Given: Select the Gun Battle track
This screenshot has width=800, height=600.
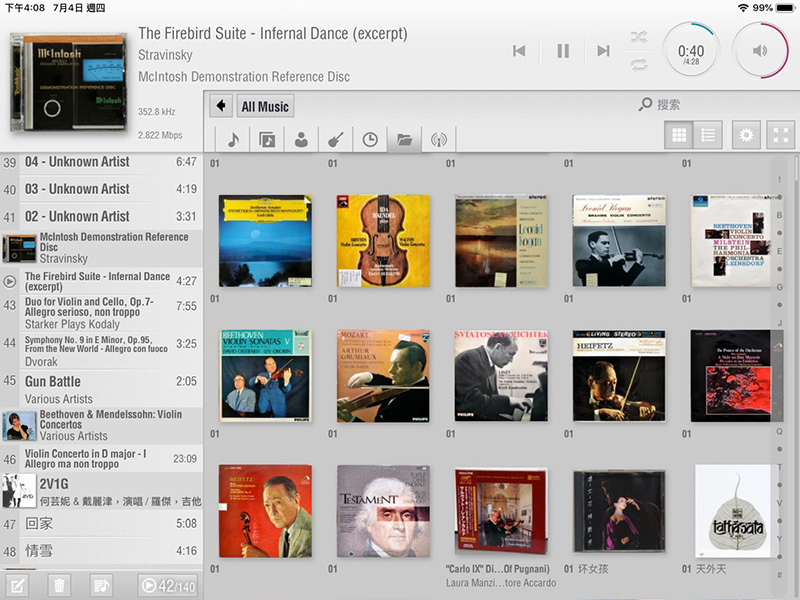Looking at the screenshot, I should click(x=101, y=389).
